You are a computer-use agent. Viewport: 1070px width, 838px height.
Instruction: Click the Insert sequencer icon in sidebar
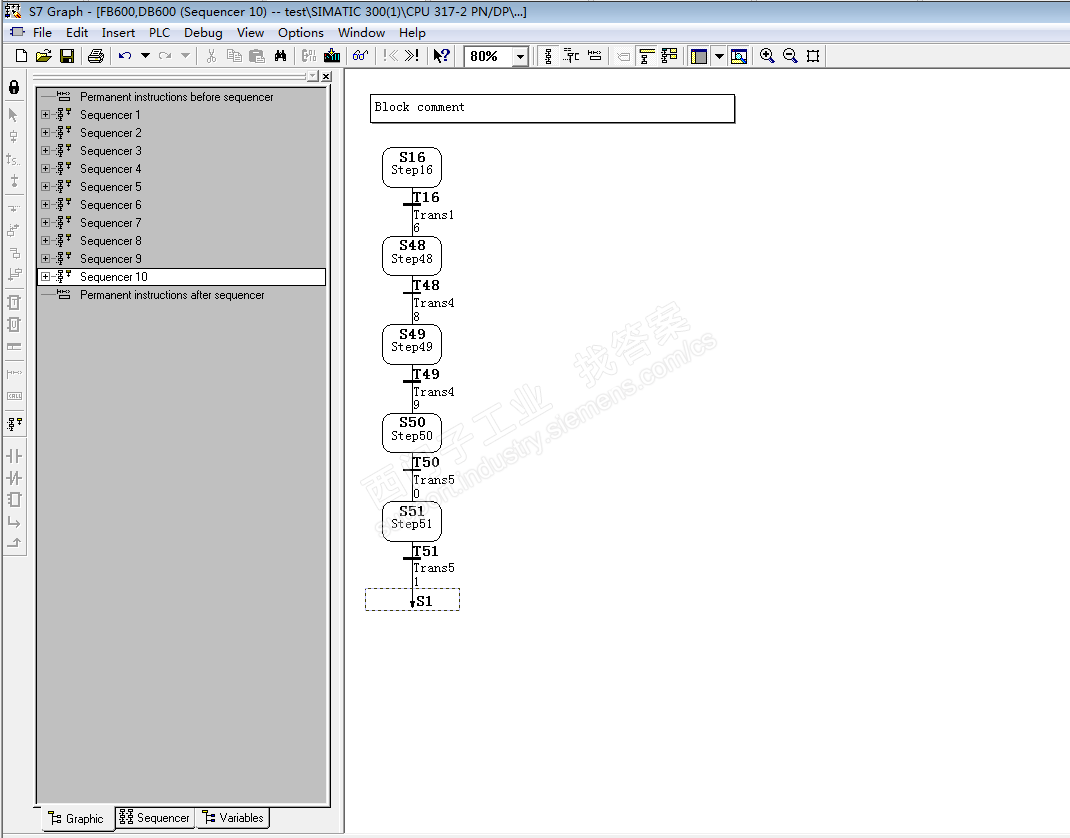[14, 424]
